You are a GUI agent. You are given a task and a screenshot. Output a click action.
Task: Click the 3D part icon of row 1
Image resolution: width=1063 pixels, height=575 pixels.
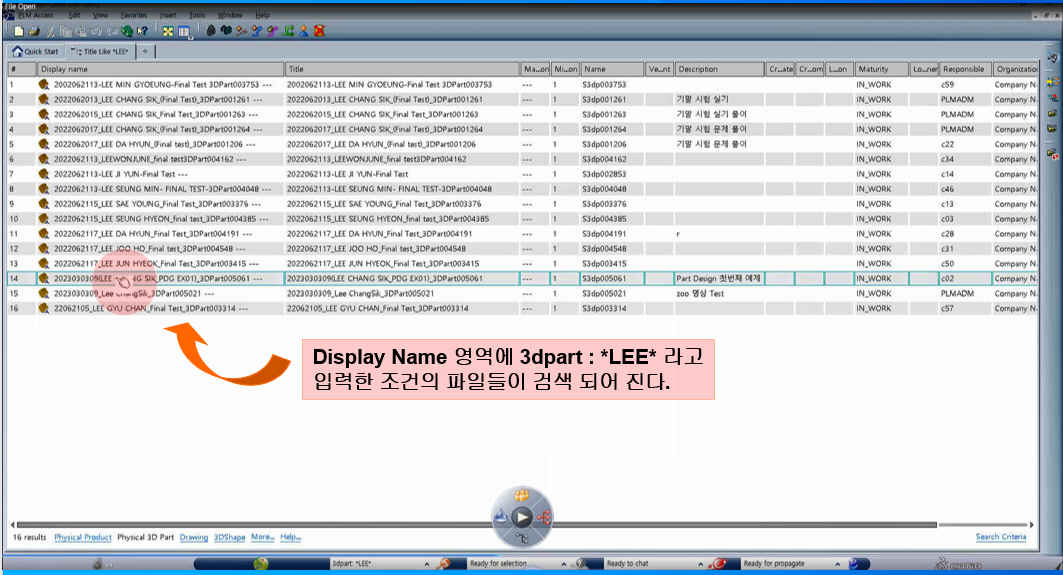point(44,85)
